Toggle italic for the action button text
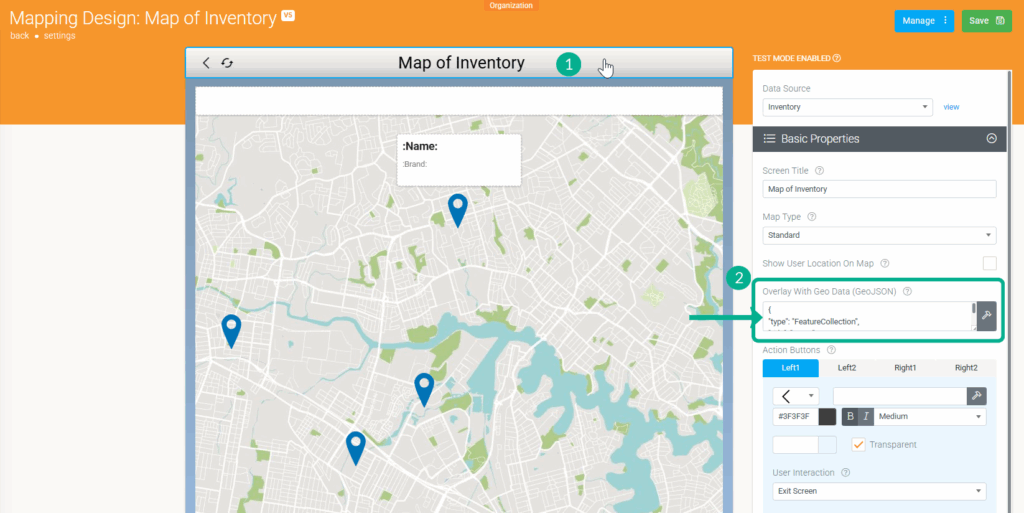The image size is (1024, 513). point(866,416)
